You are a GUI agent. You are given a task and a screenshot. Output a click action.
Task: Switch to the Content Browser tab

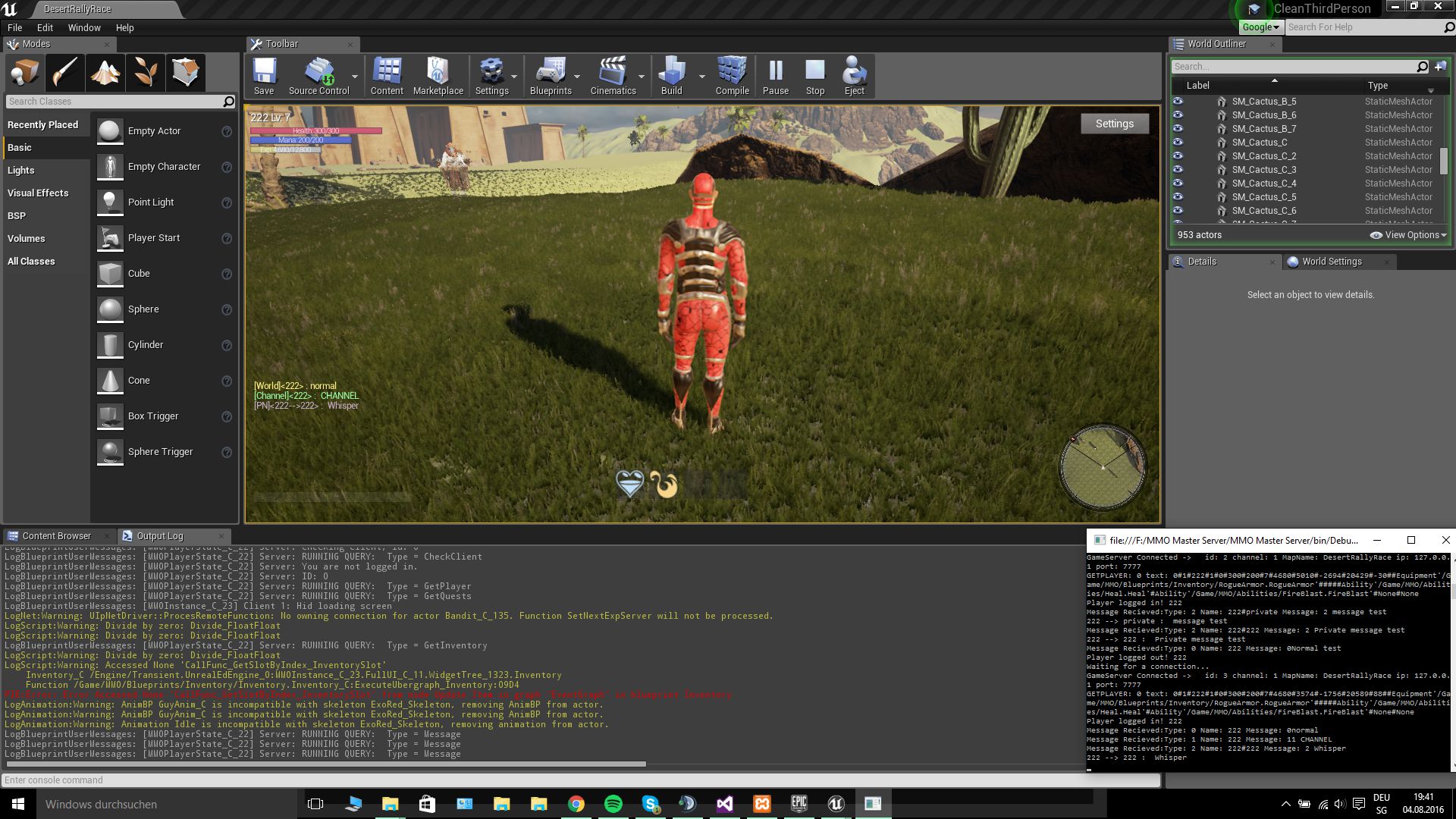coord(57,535)
